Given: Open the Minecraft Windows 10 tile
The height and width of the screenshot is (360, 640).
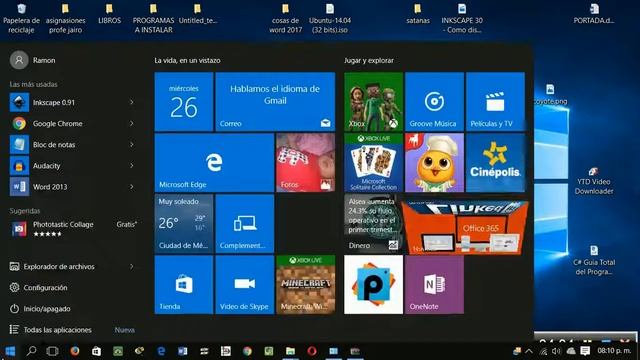Looking at the screenshot, I should coord(306,284).
